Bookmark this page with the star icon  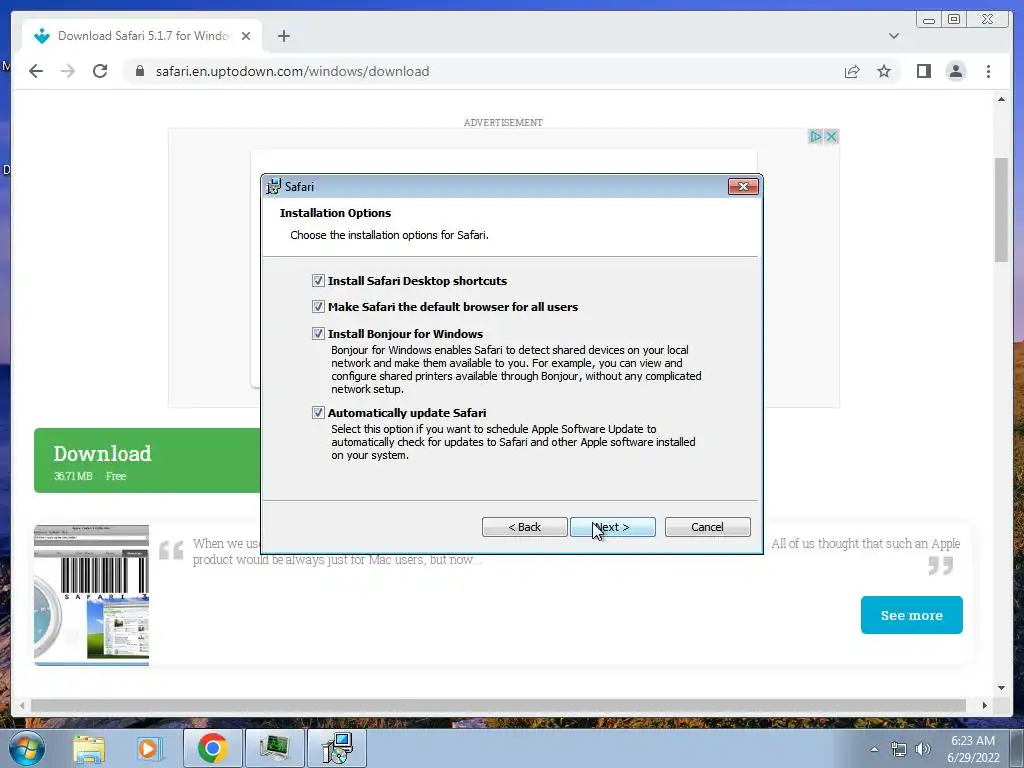(x=884, y=71)
